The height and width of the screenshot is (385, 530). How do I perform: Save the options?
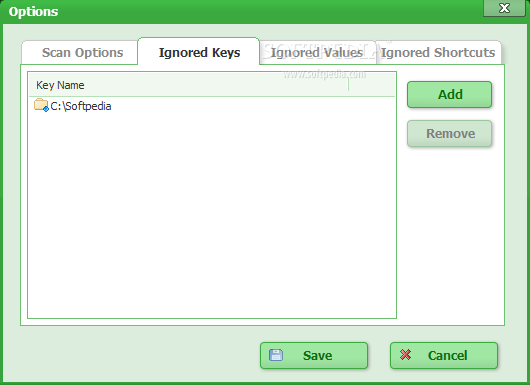[314, 355]
